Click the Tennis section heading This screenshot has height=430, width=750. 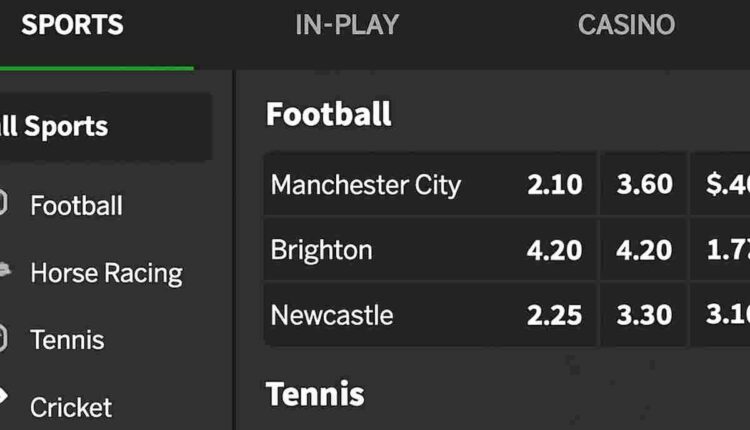click(315, 394)
